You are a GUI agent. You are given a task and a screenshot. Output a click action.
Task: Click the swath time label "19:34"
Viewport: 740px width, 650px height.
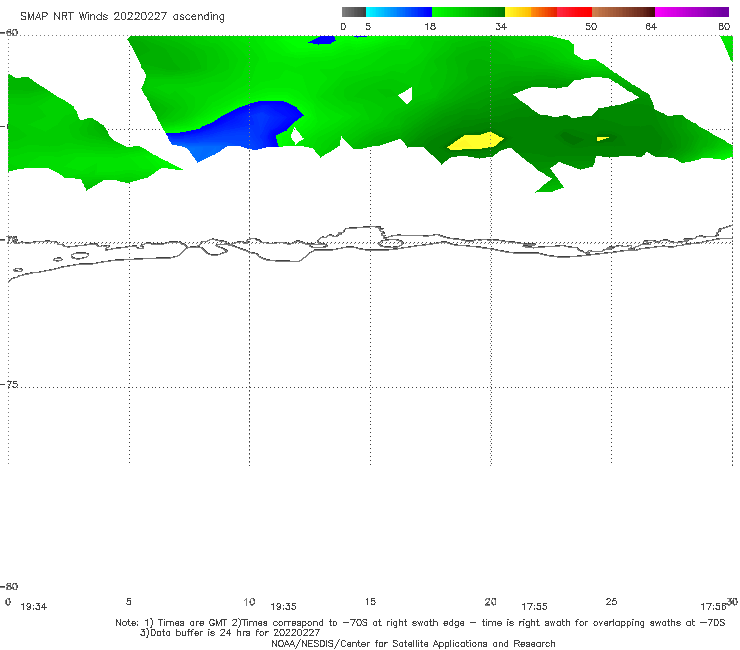[34, 607]
